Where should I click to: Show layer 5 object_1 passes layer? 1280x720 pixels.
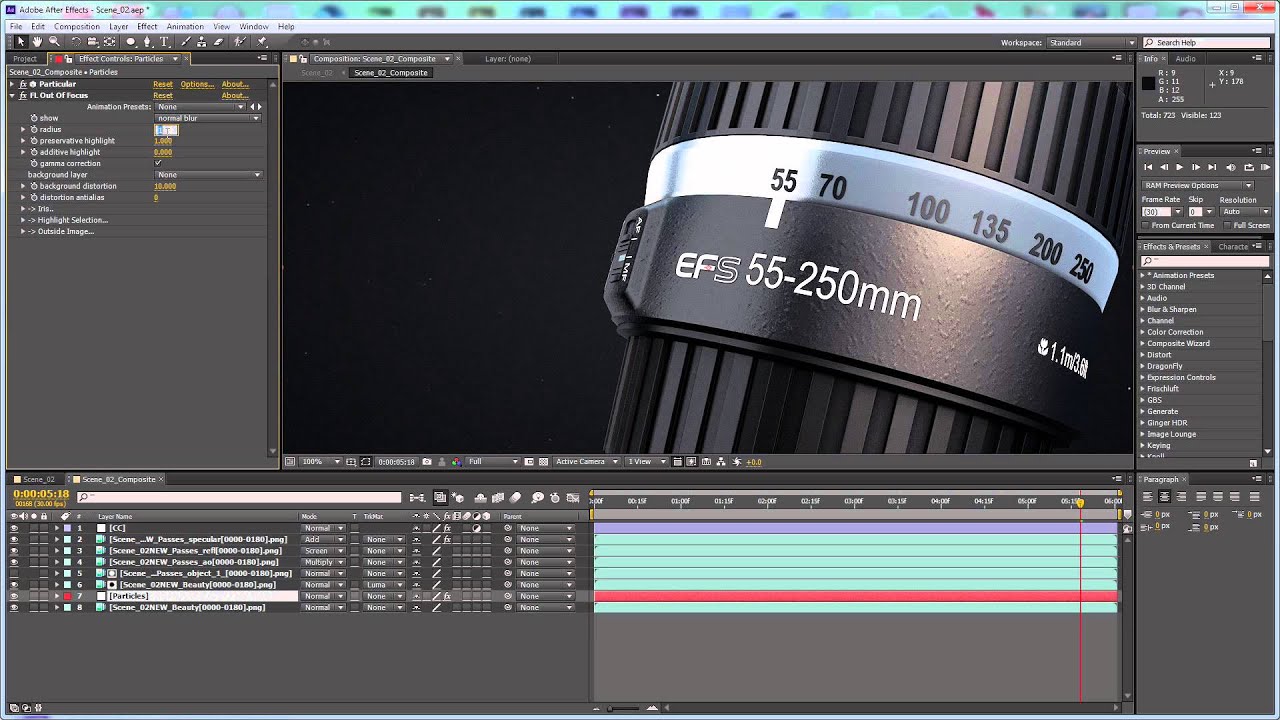pyautogui.click(x=14, y=573)
